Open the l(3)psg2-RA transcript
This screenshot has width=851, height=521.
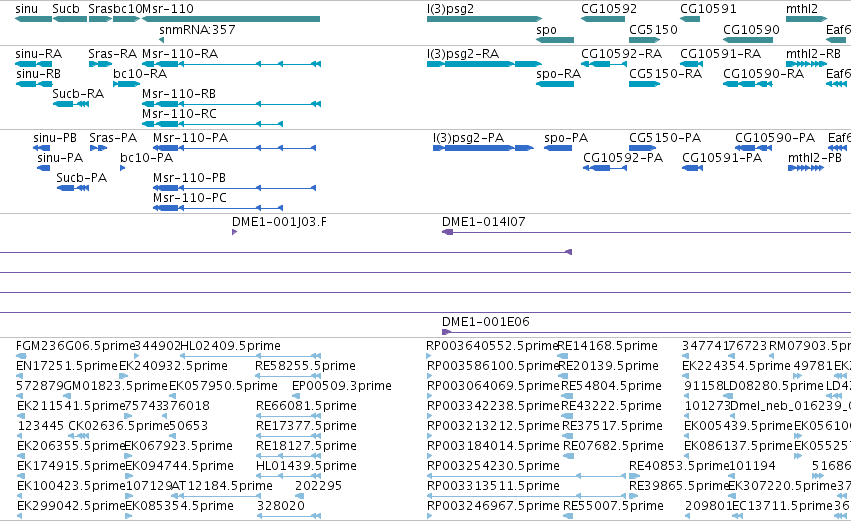click(x=484, y=64)
